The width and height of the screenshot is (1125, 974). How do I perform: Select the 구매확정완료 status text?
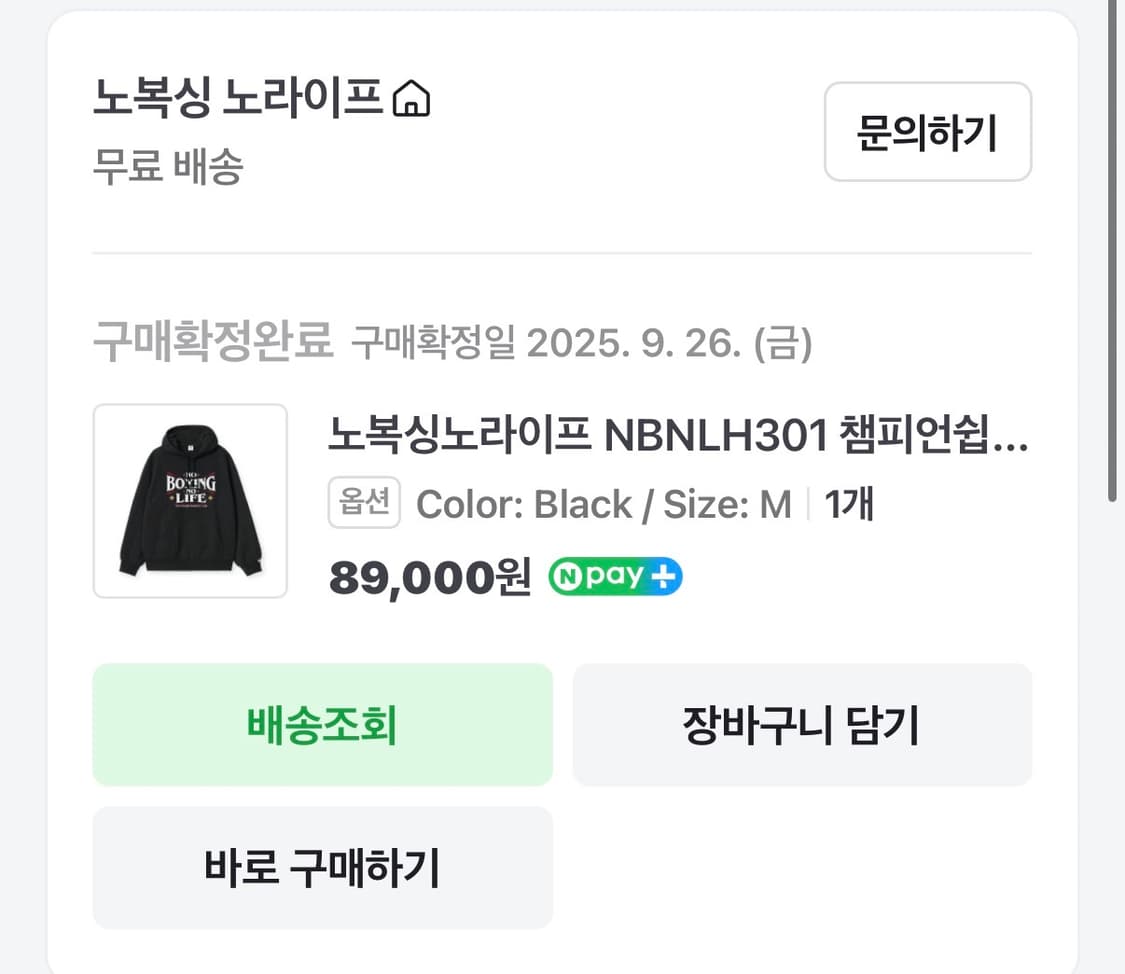(x=212, y=342)
